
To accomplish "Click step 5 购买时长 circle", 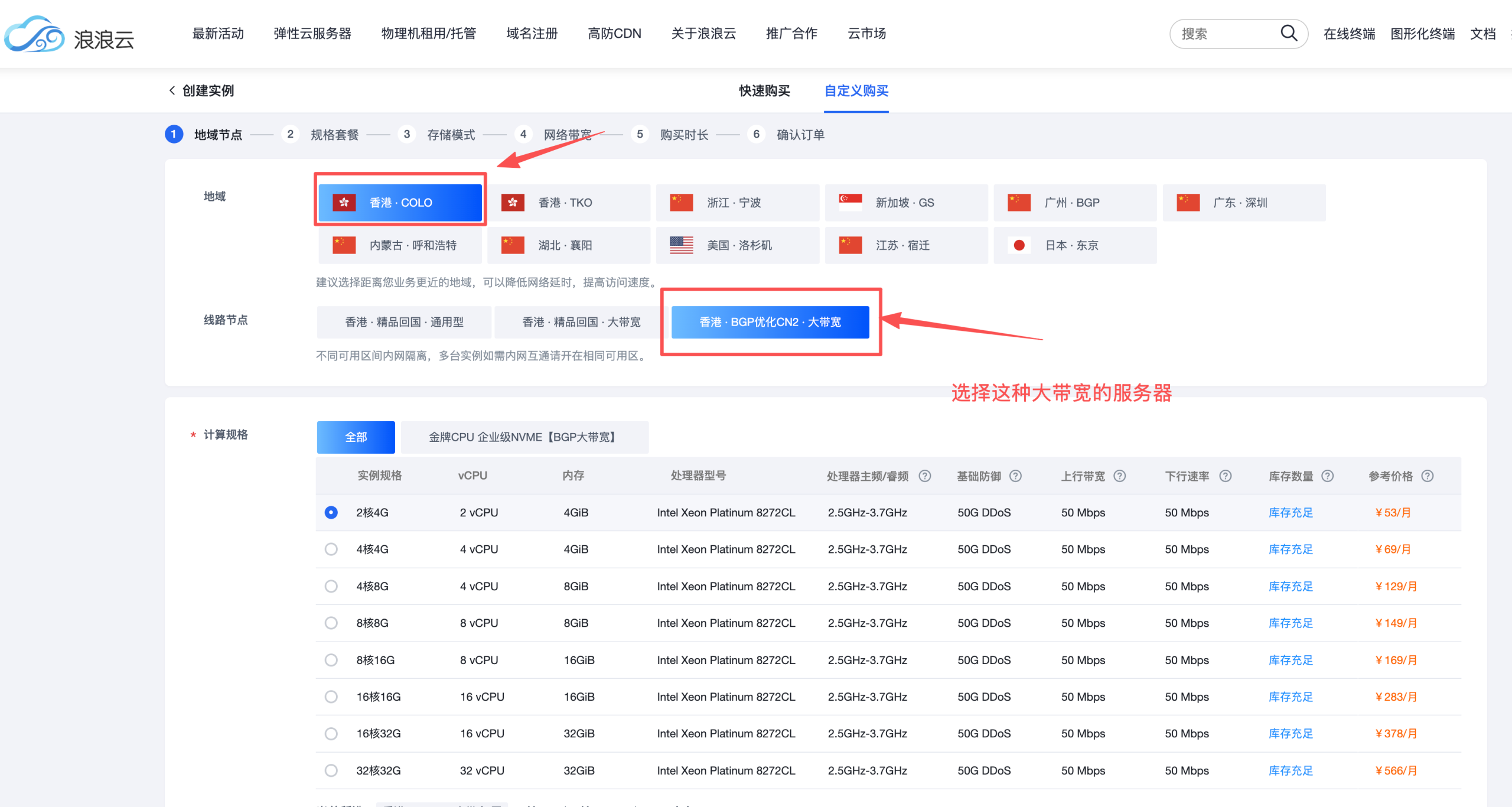I will pyautogui.click(x=640, y=134).
